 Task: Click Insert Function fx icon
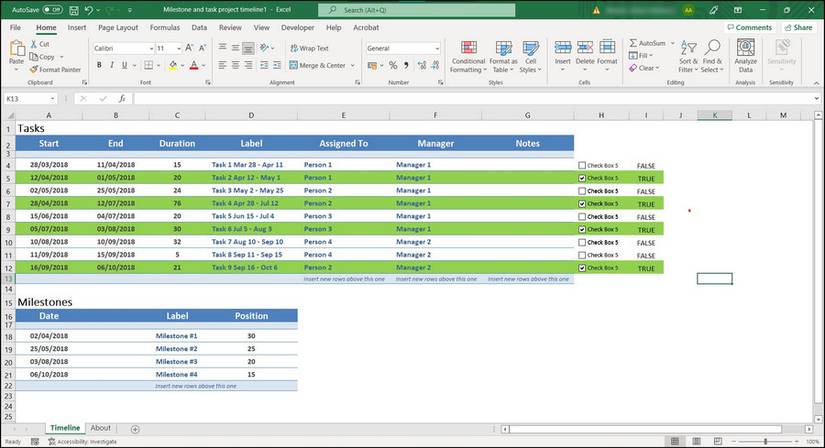tap(122, 98)
